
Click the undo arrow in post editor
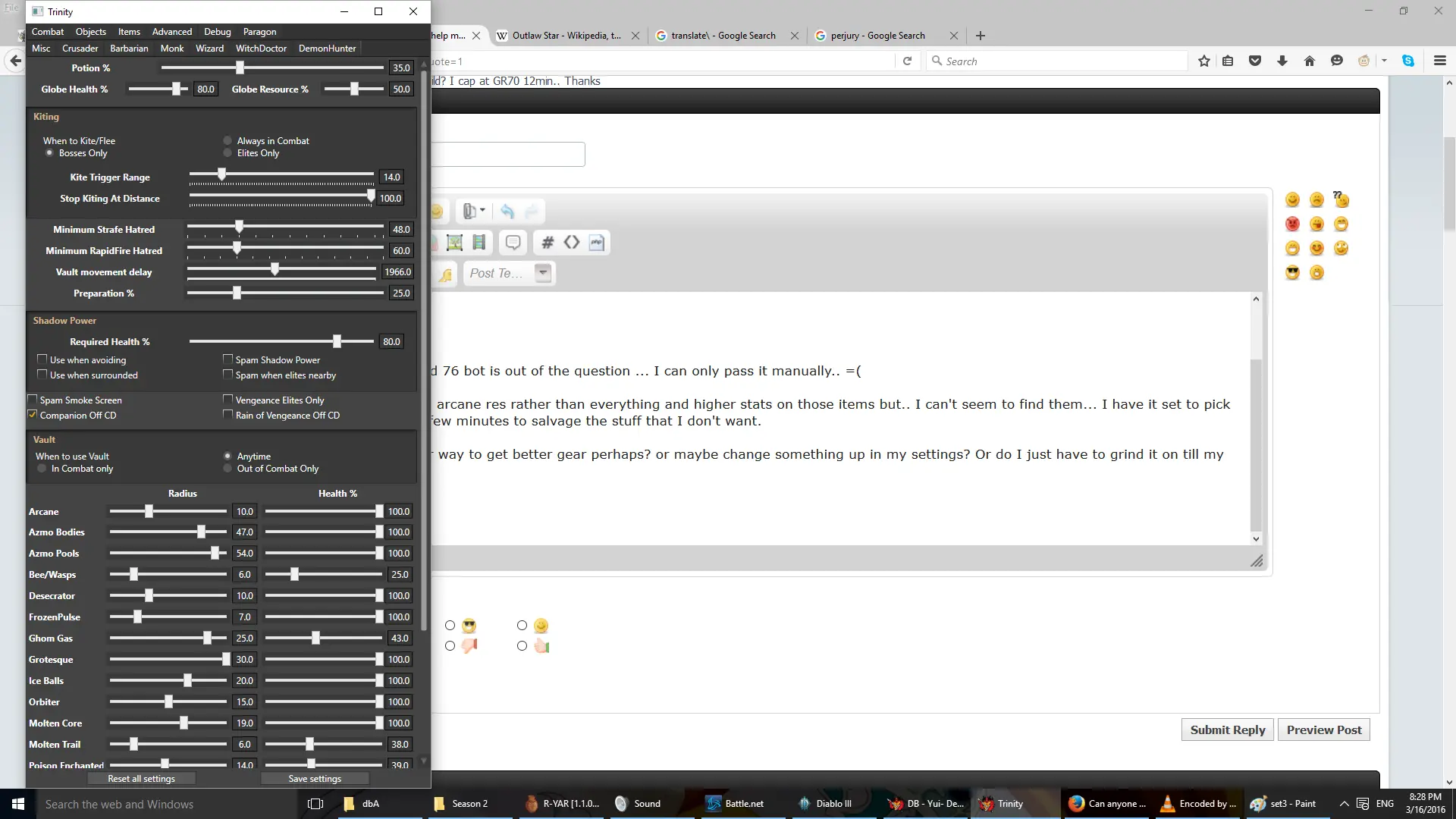click(507, 212)
